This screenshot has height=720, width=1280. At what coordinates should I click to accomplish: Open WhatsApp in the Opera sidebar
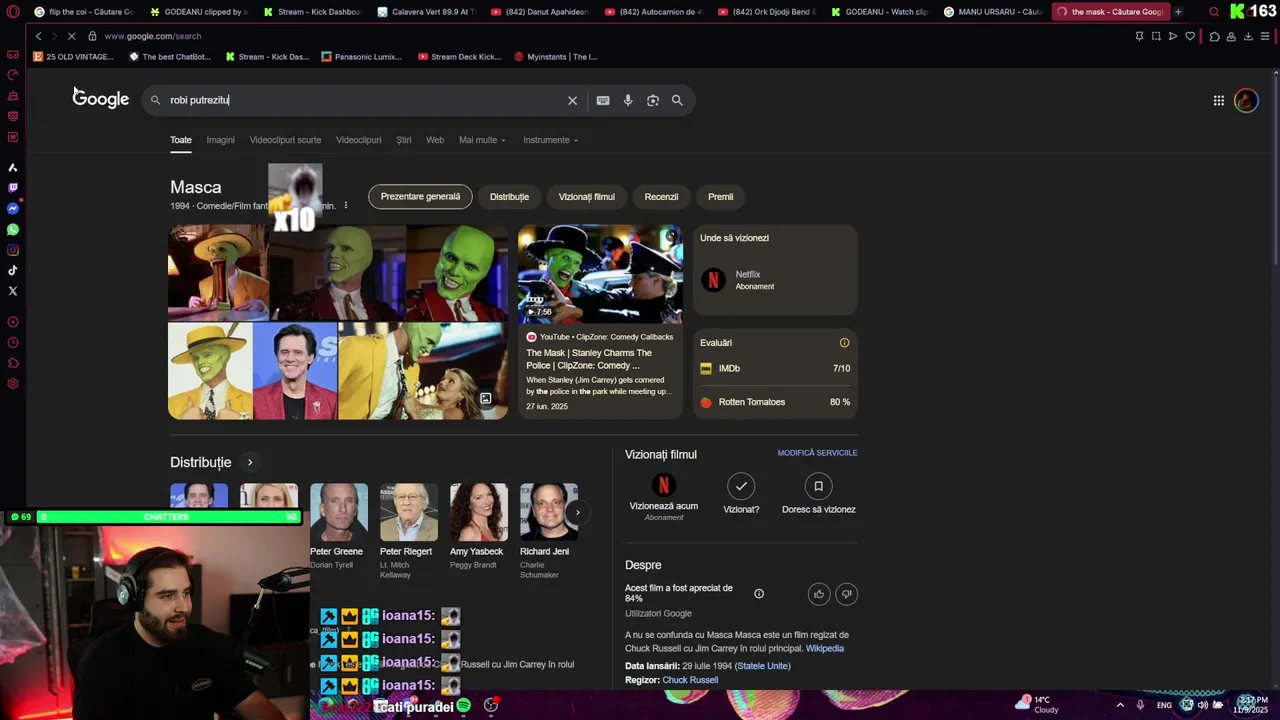[x=12, y=229]
